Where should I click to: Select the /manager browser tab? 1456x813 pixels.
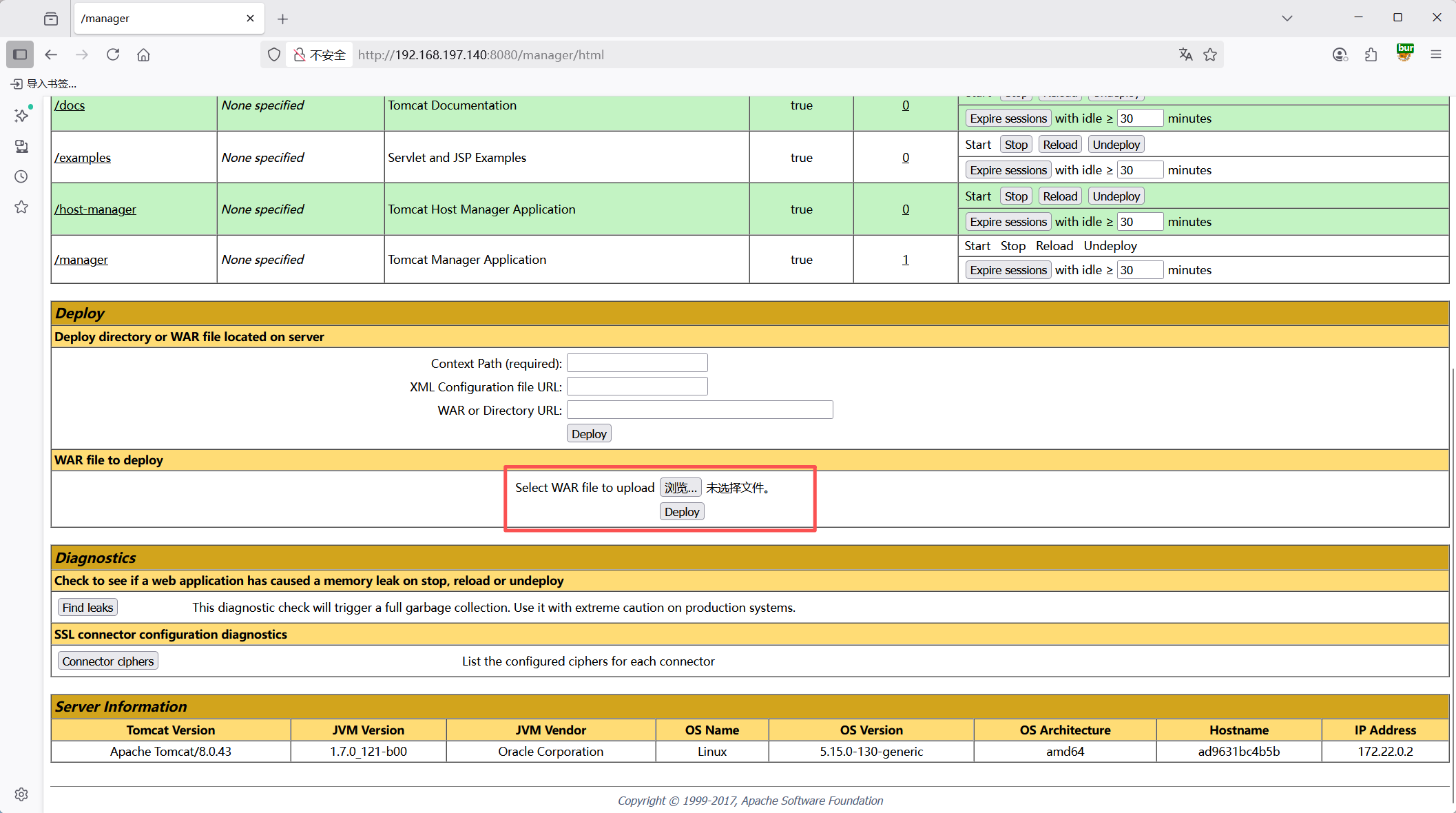[169, 19]
